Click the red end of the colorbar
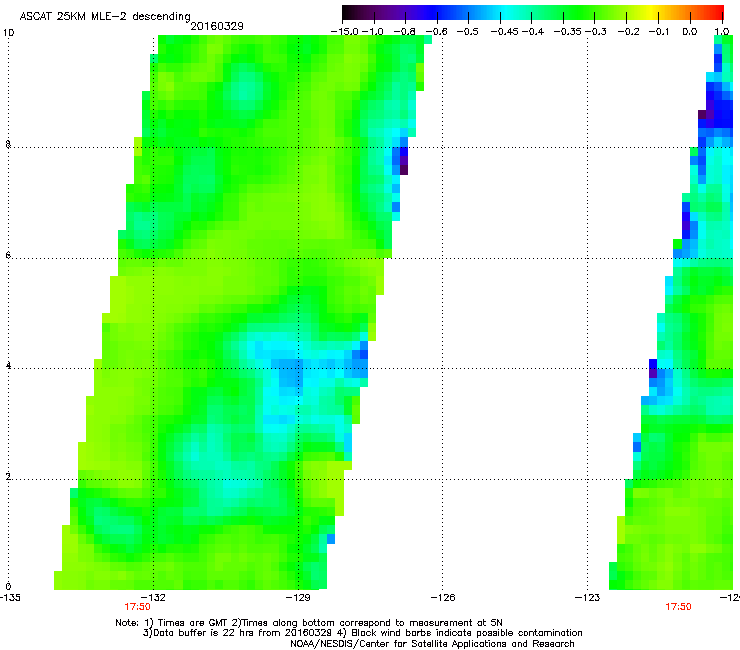The image size is (740, 650). [x=717, y=13]
